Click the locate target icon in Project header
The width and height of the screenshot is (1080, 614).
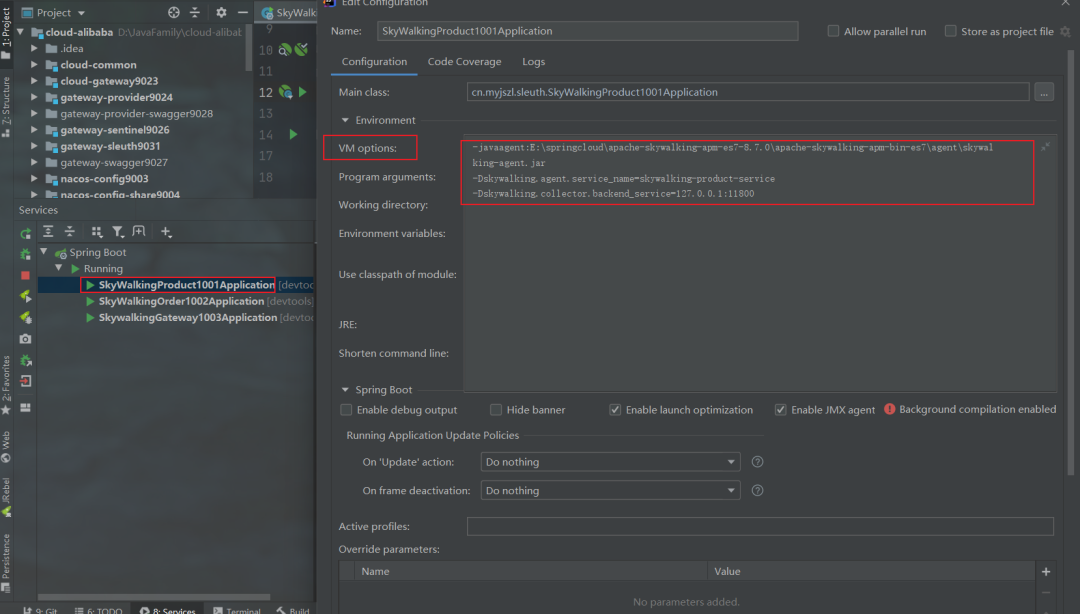pyautogui.click(x=174, y=12)
